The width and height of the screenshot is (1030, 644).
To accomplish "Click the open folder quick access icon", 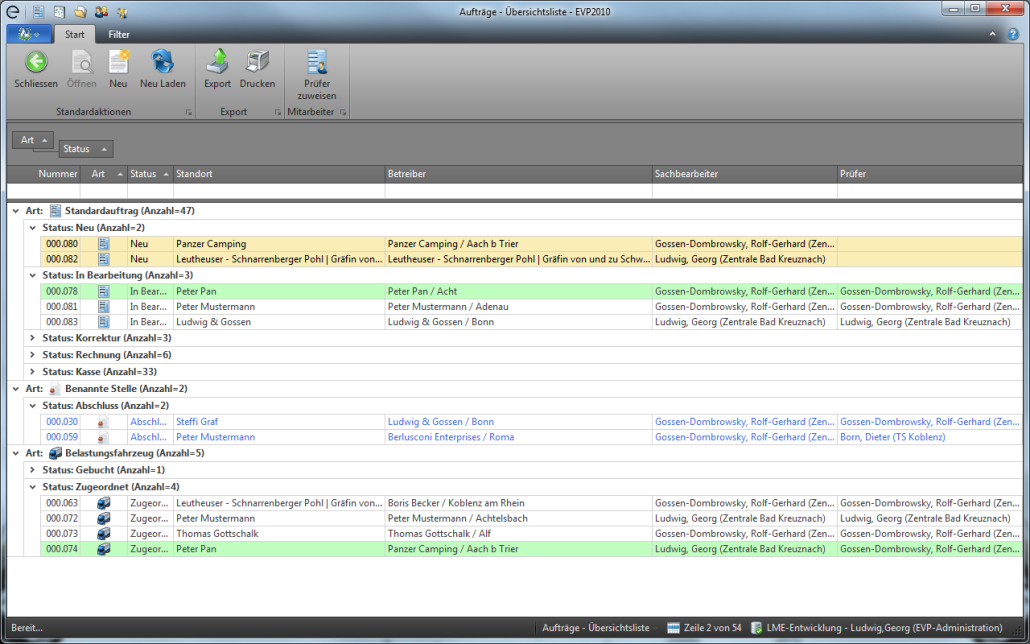I will pyautogui.click(x=80, y=12).
